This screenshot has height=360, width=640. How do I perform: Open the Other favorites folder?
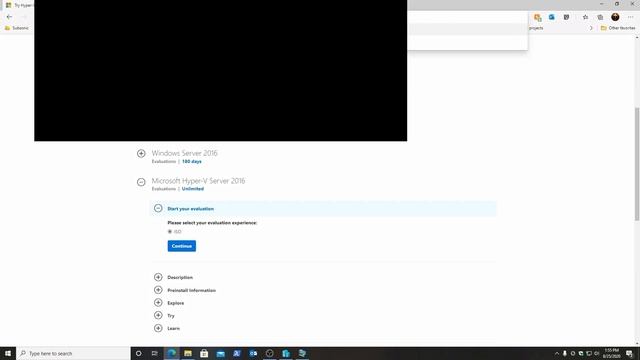click(x=618, y=28)
